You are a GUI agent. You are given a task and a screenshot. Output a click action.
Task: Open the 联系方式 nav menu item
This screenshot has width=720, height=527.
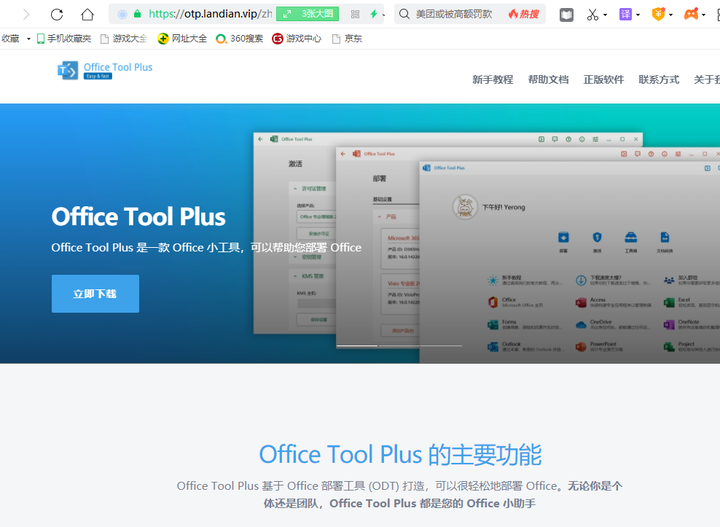[658, 79]
